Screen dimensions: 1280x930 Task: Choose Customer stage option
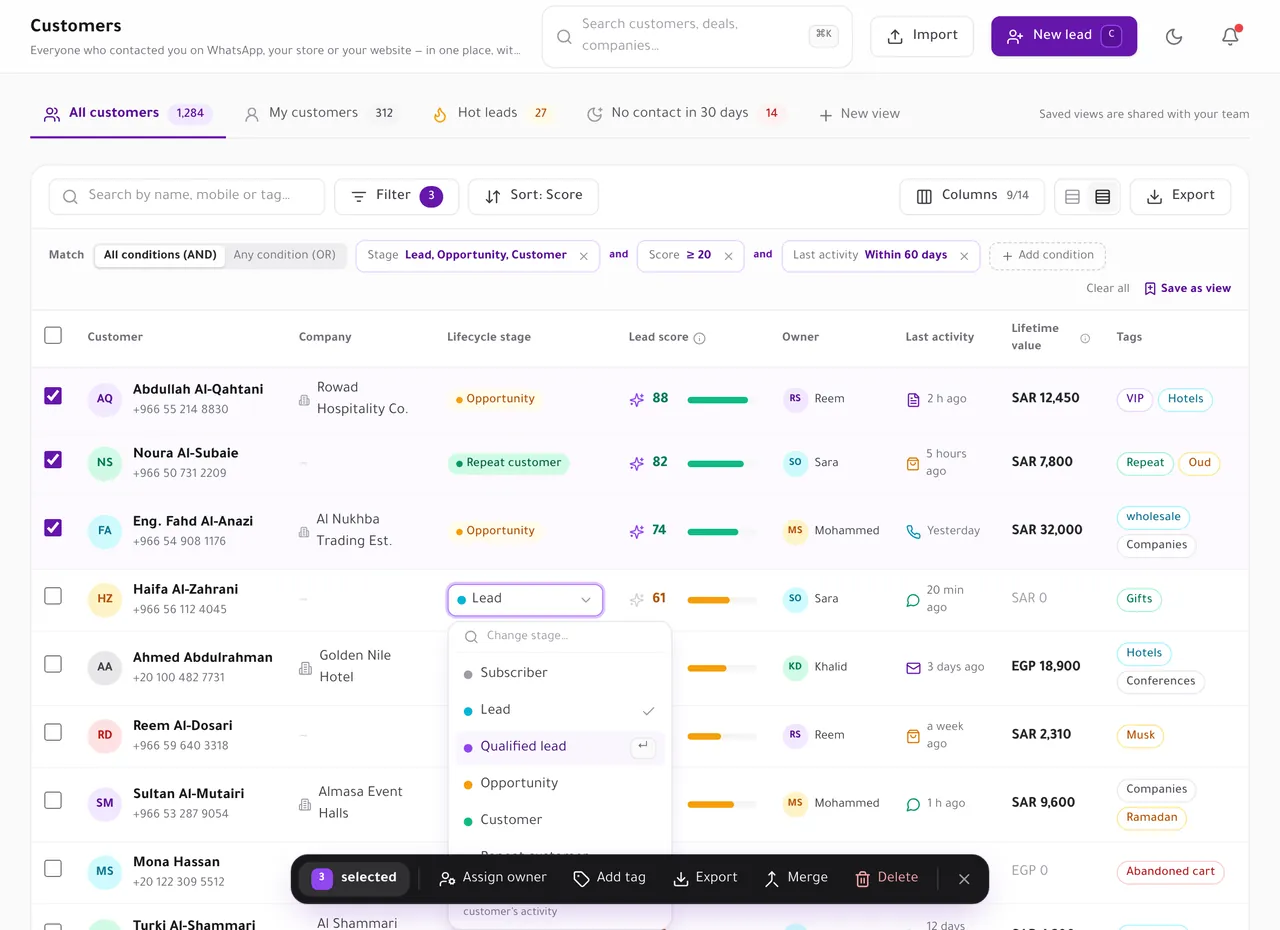(560, 820)
